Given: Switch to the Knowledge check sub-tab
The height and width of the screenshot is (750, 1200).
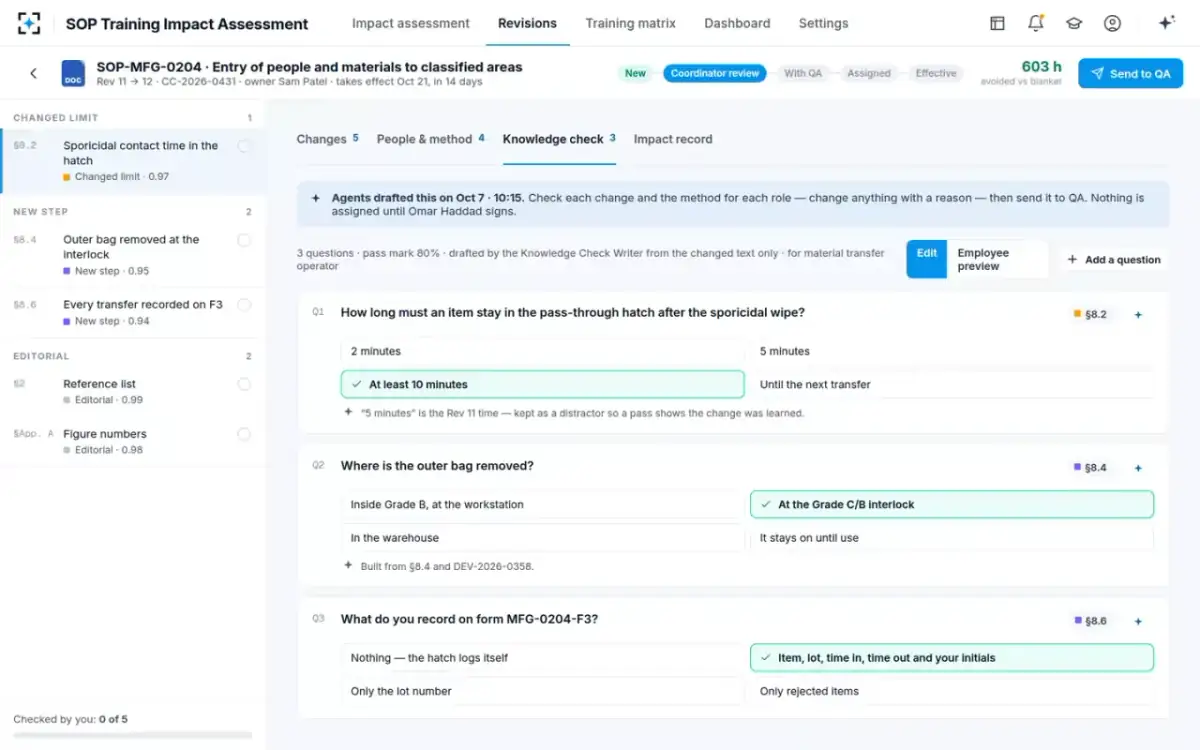Looking at the screenshot, I should (559, 139).
